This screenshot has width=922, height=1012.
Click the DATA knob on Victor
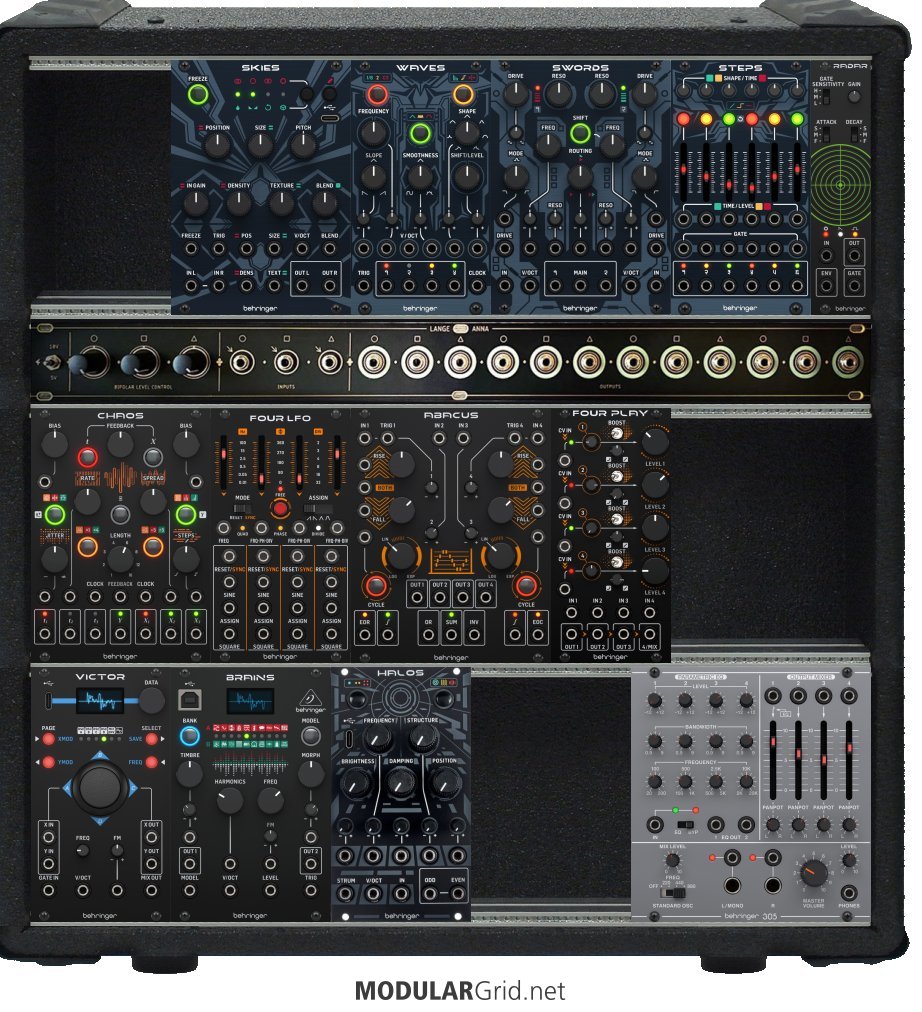click(x=152, y=701)
